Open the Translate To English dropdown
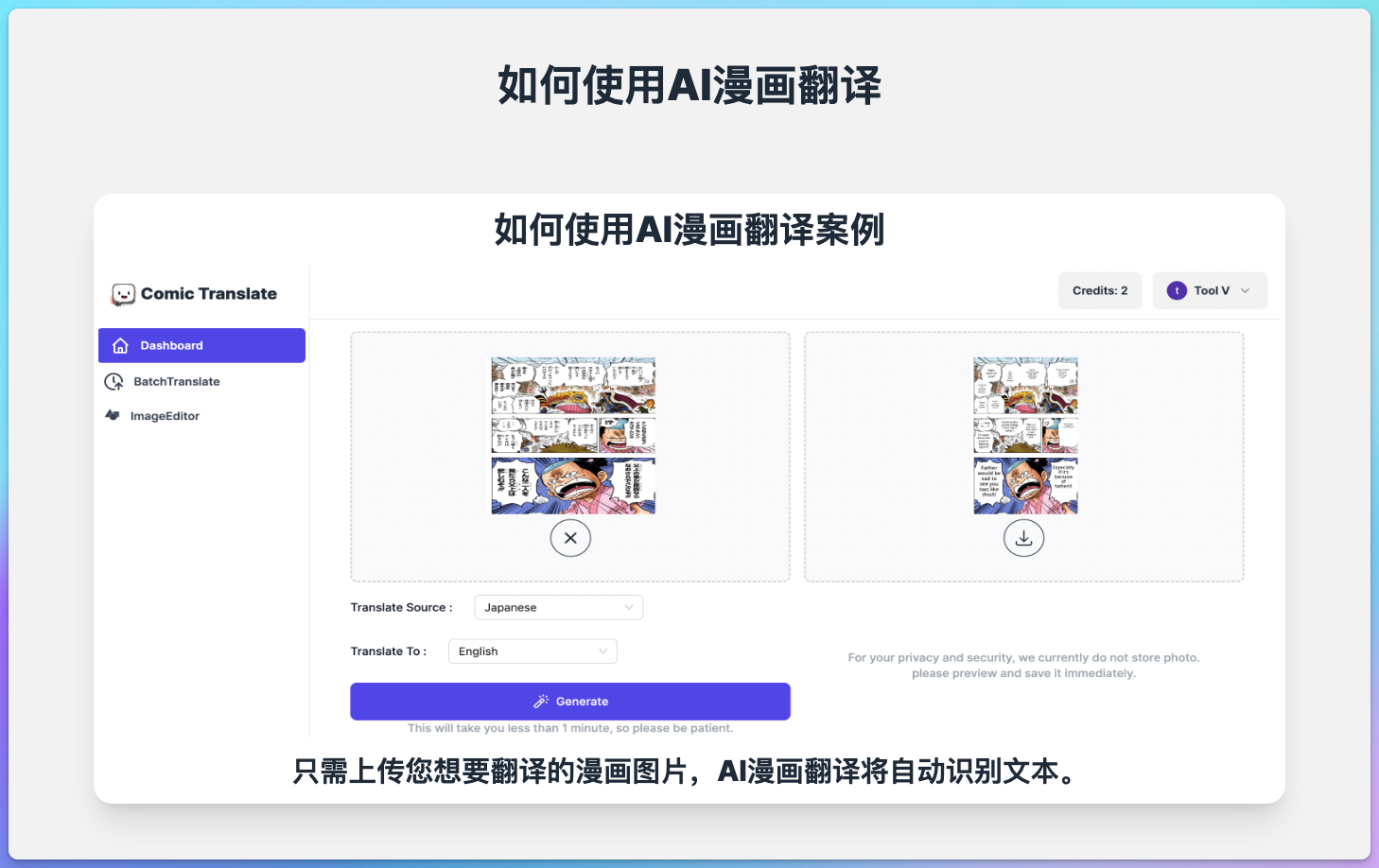Screen dimensions: 1379x868 click(x=532, y=651)
